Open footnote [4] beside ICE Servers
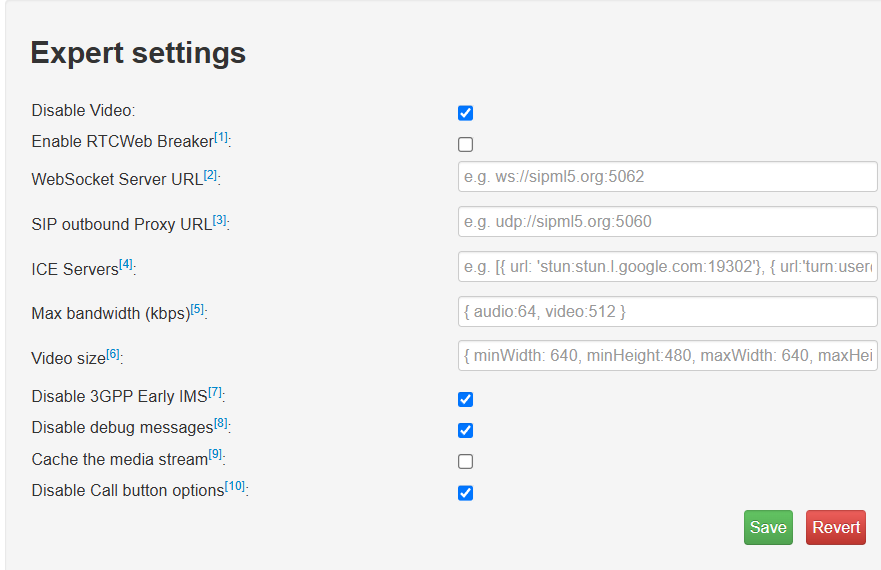Screen dimensions: 881x570 [x=125, y=264]
